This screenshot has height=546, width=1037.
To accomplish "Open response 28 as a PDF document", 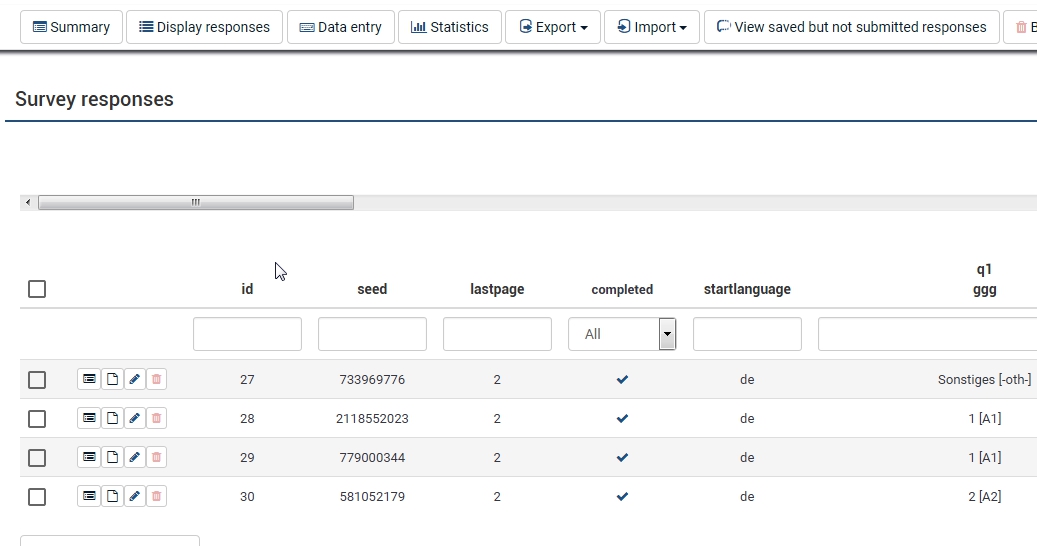I will [x=112, y=419].
